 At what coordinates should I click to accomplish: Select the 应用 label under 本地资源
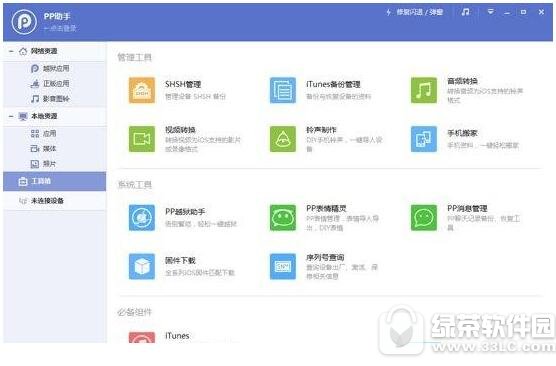tap(50, 133)
